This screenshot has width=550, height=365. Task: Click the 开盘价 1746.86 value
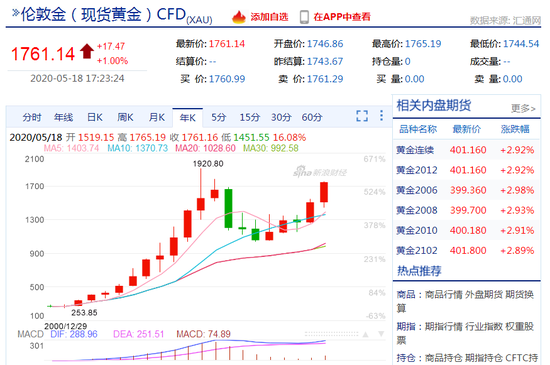[x=325, y=44]
